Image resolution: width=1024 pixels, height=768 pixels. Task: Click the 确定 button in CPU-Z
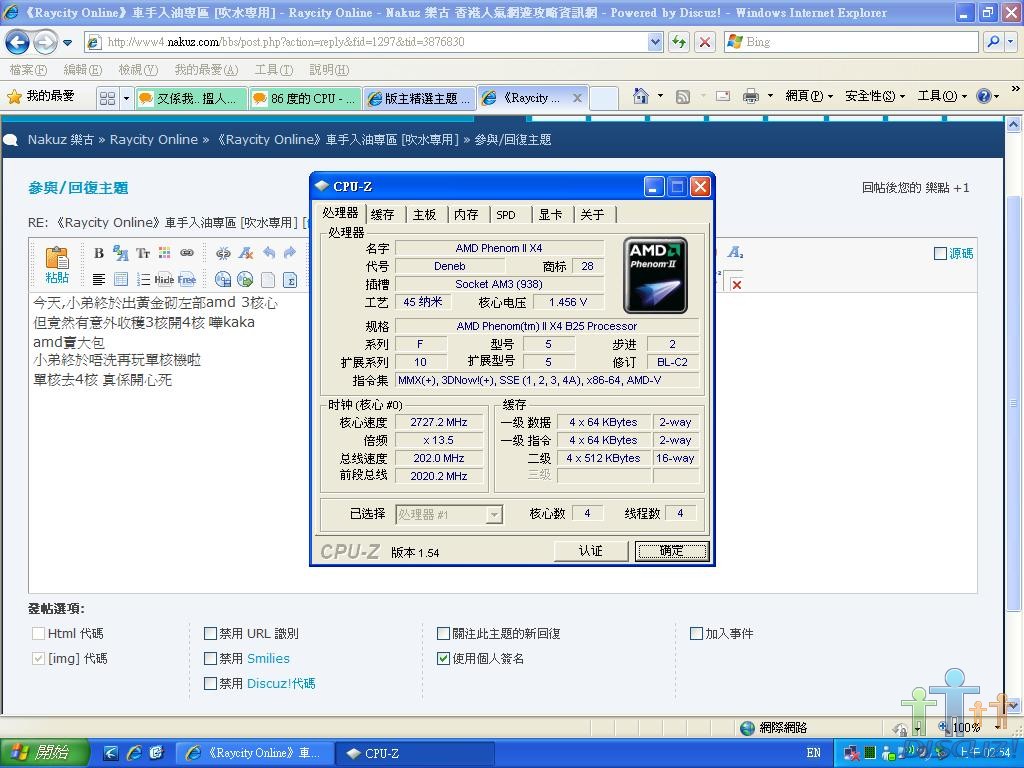point(671,551)
